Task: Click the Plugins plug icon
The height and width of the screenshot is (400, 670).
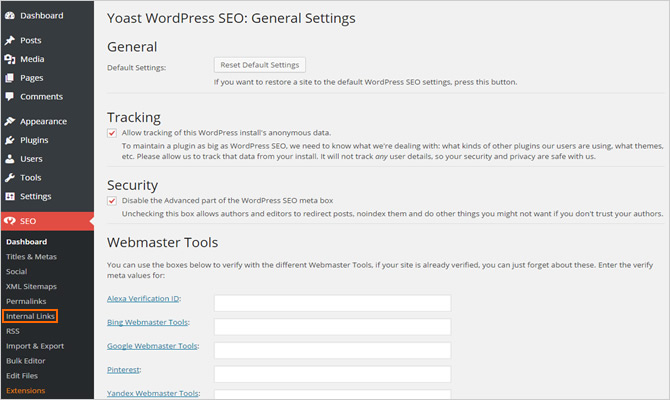Action: [10, 140]
